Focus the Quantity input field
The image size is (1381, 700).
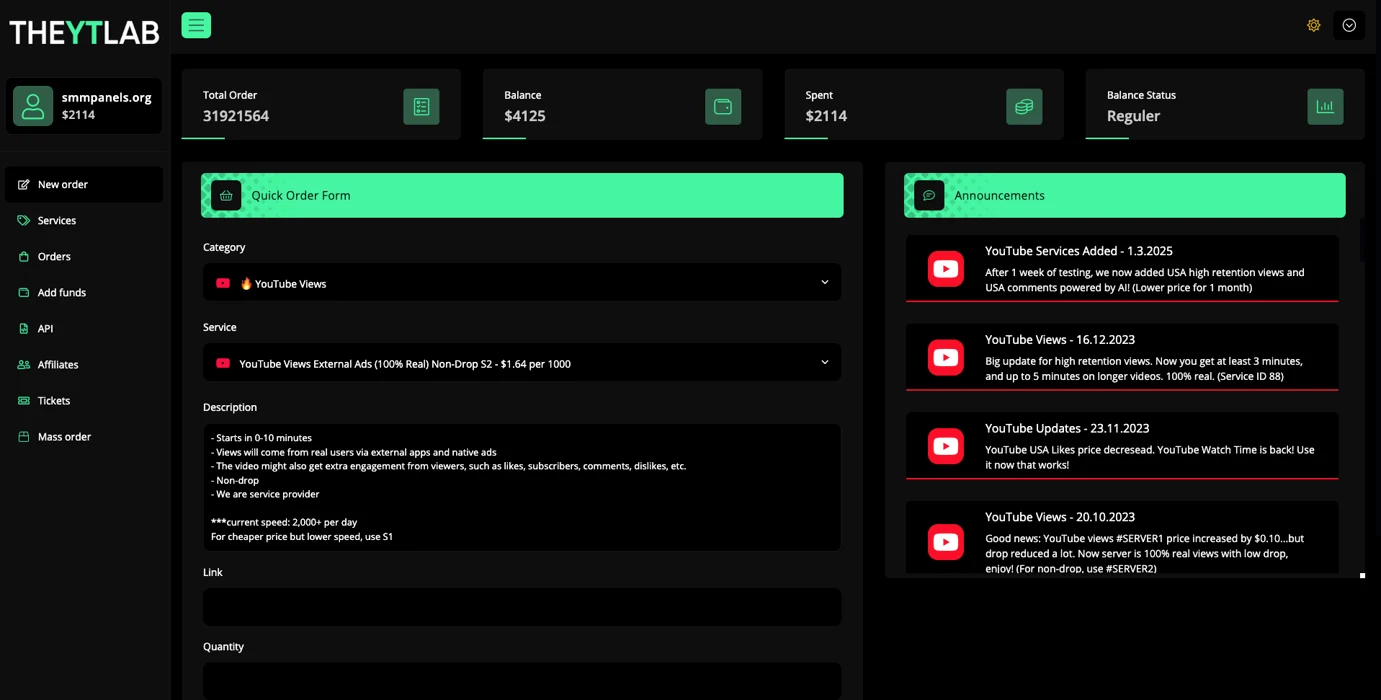point(521,680)
